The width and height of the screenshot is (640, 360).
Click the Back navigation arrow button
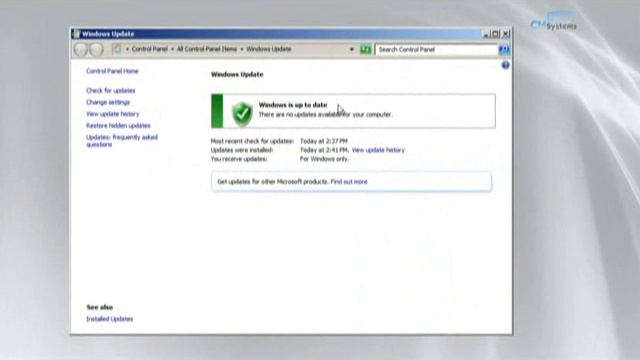(x=80, y=50)
